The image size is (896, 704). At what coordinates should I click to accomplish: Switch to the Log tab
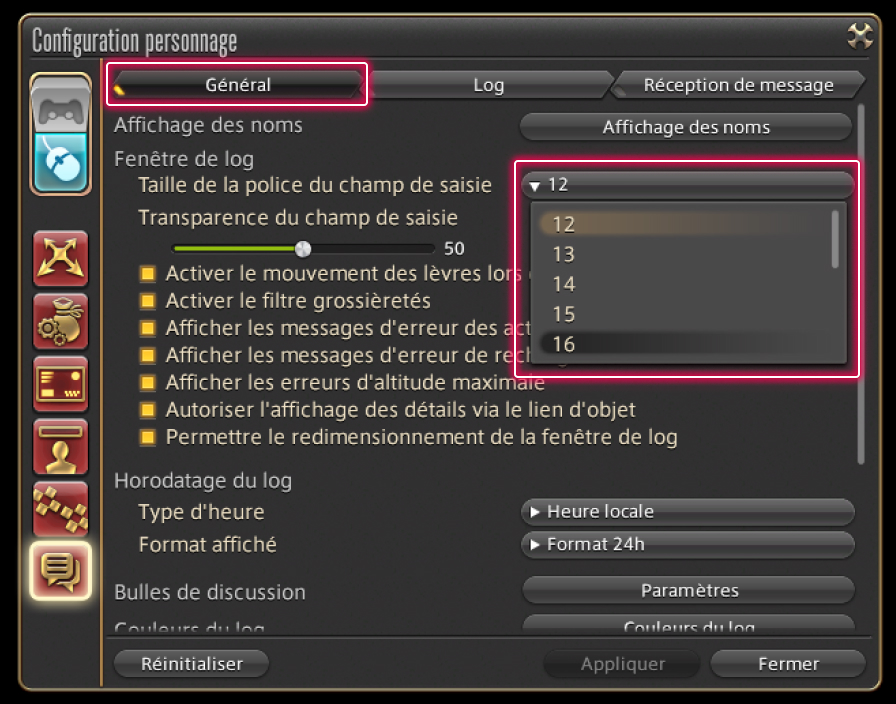click(488, 85)
